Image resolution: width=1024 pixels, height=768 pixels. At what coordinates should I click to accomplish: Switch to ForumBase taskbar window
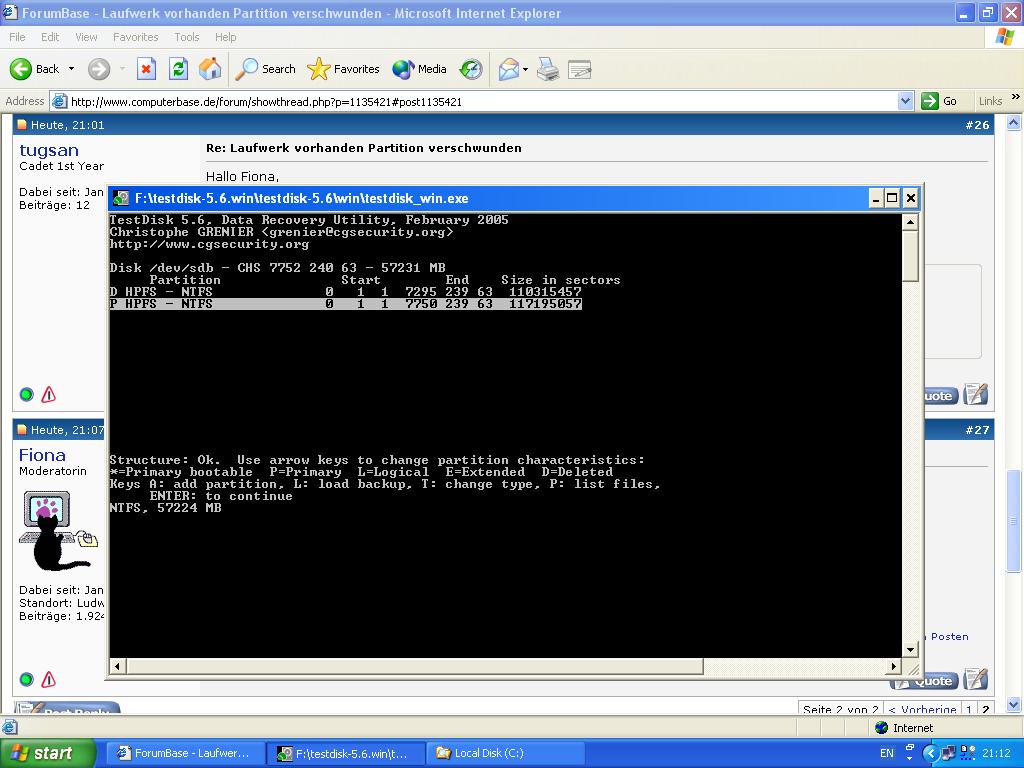[185, 753]
